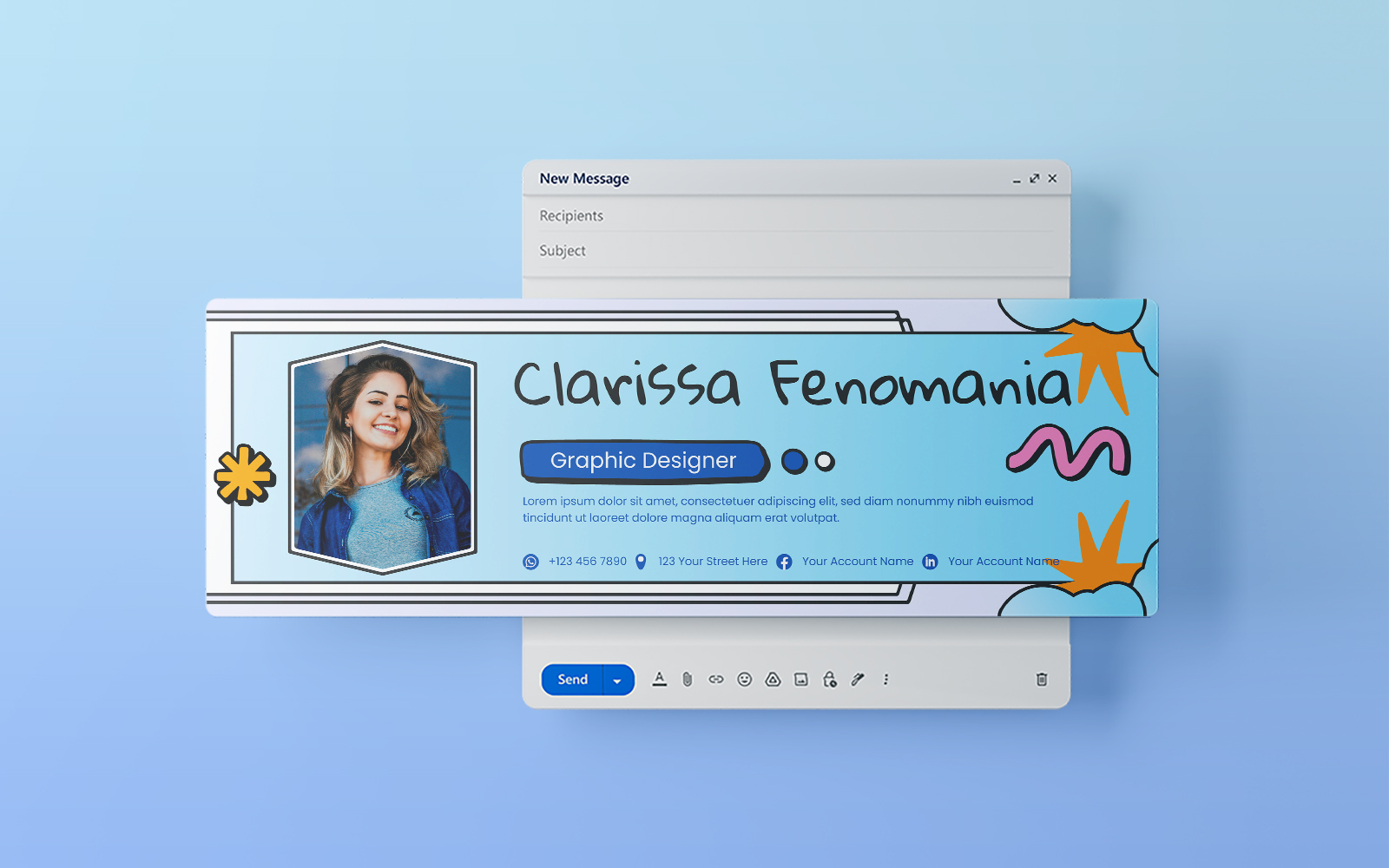Click the Send button
The width and height of the screenshot is (1389, 868).
[572, 680]
